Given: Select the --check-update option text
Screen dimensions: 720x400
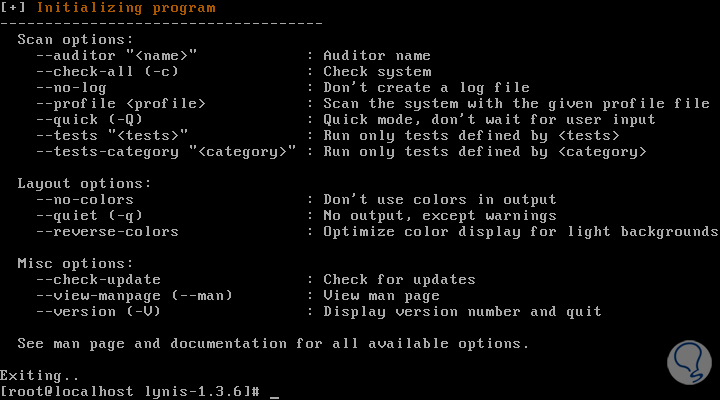Looking at the screenshot, I should 98,280.
